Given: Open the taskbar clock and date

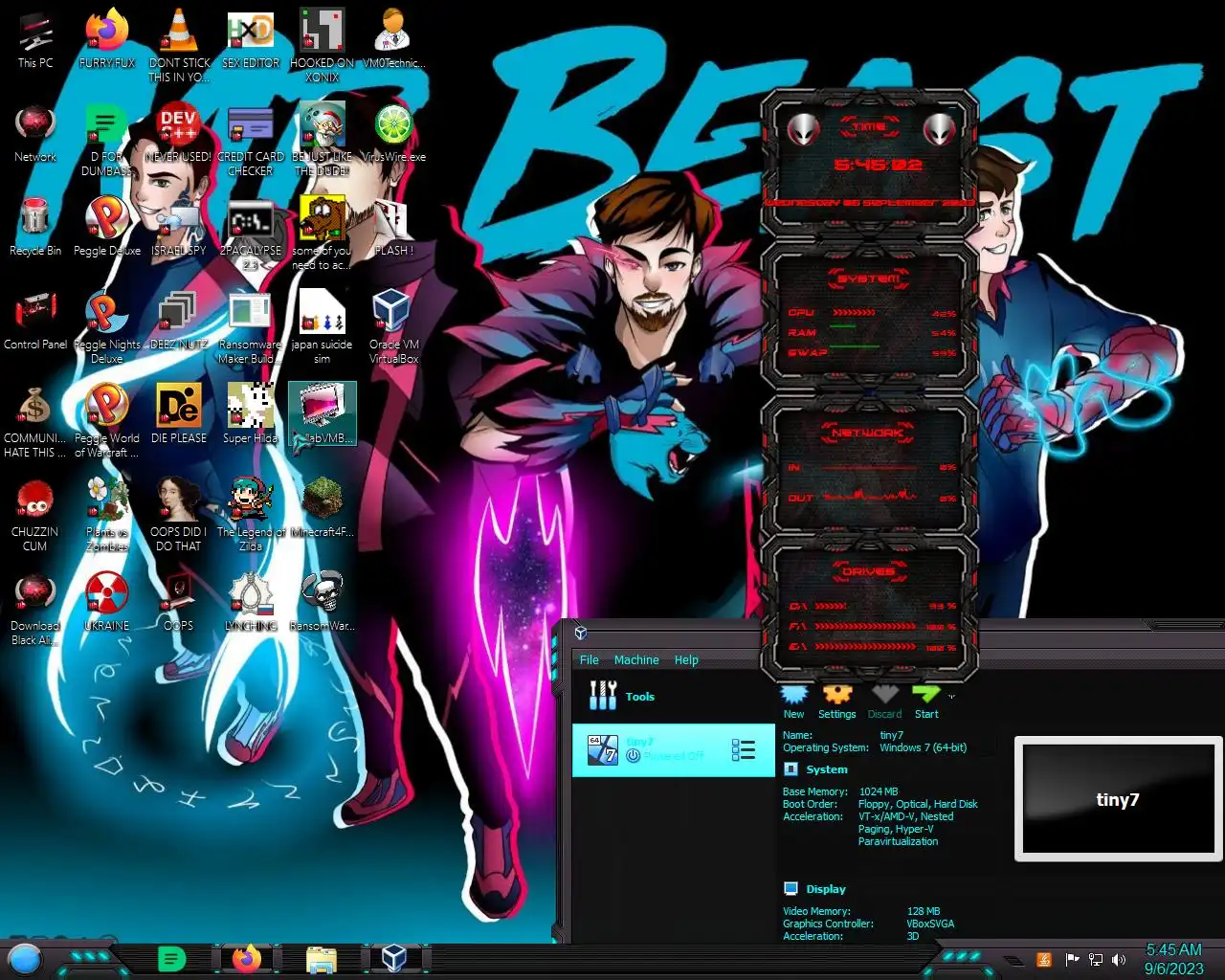Looking at the screenshot, I should point(1174,959).
